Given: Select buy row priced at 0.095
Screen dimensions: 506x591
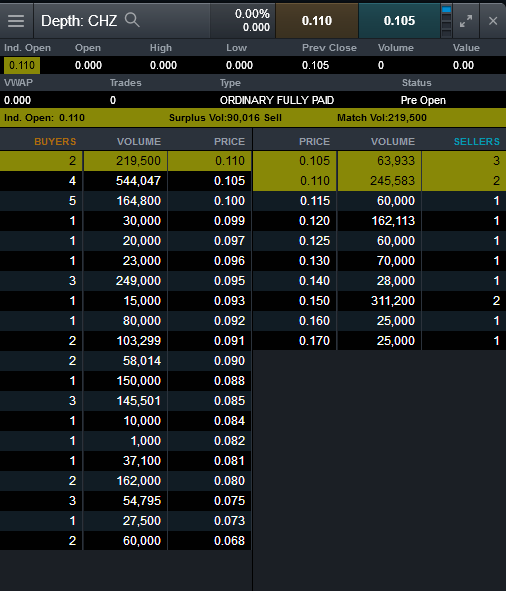Looking at the screenshot, I should coord(126,281).
